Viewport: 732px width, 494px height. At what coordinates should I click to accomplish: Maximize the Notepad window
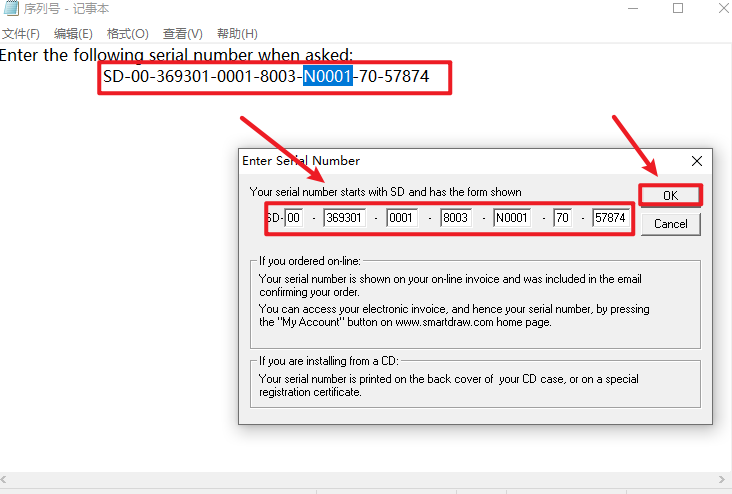[678, 9]
